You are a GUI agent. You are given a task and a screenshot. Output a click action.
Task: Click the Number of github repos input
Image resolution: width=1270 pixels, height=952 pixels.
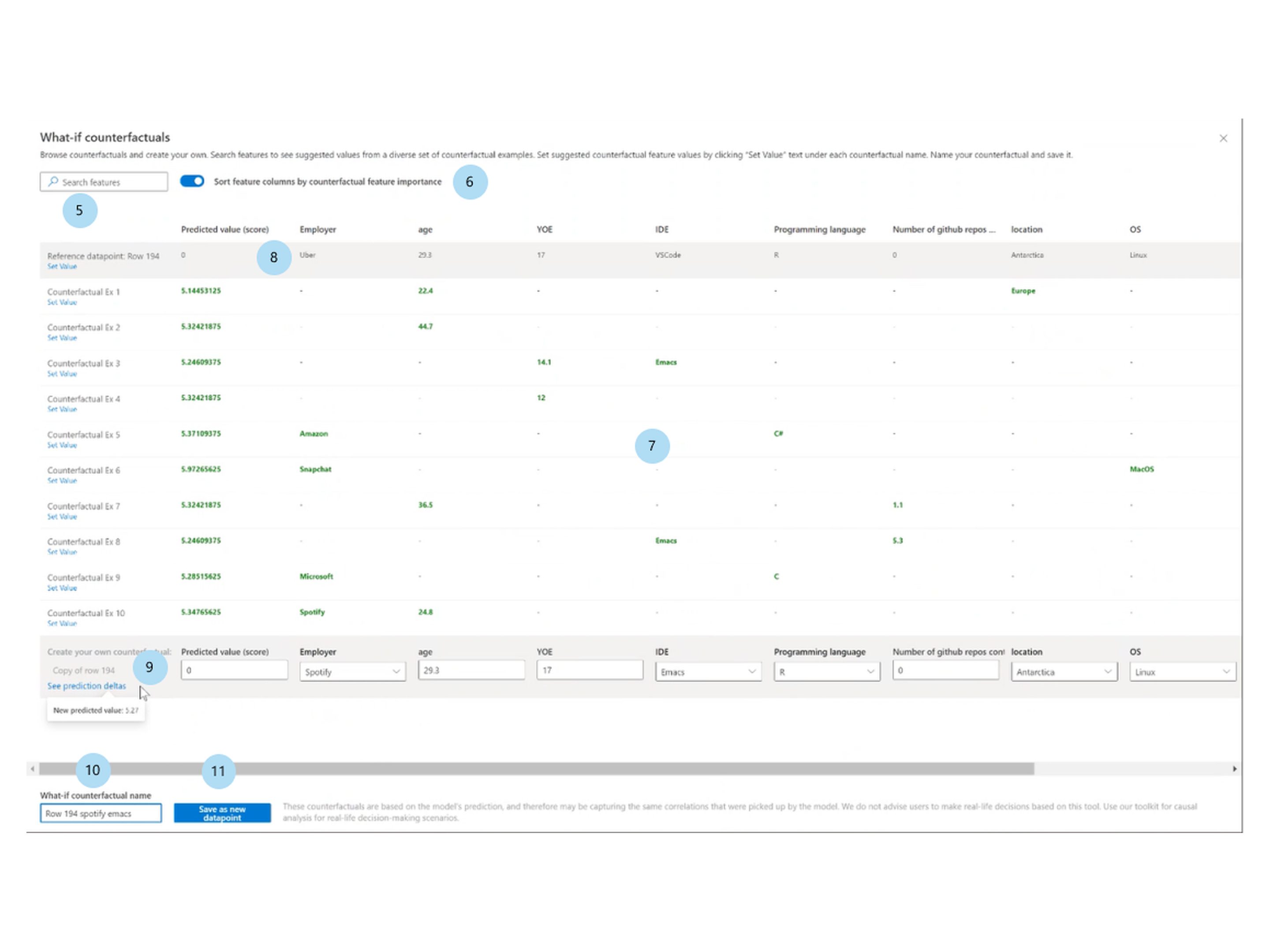945,670
